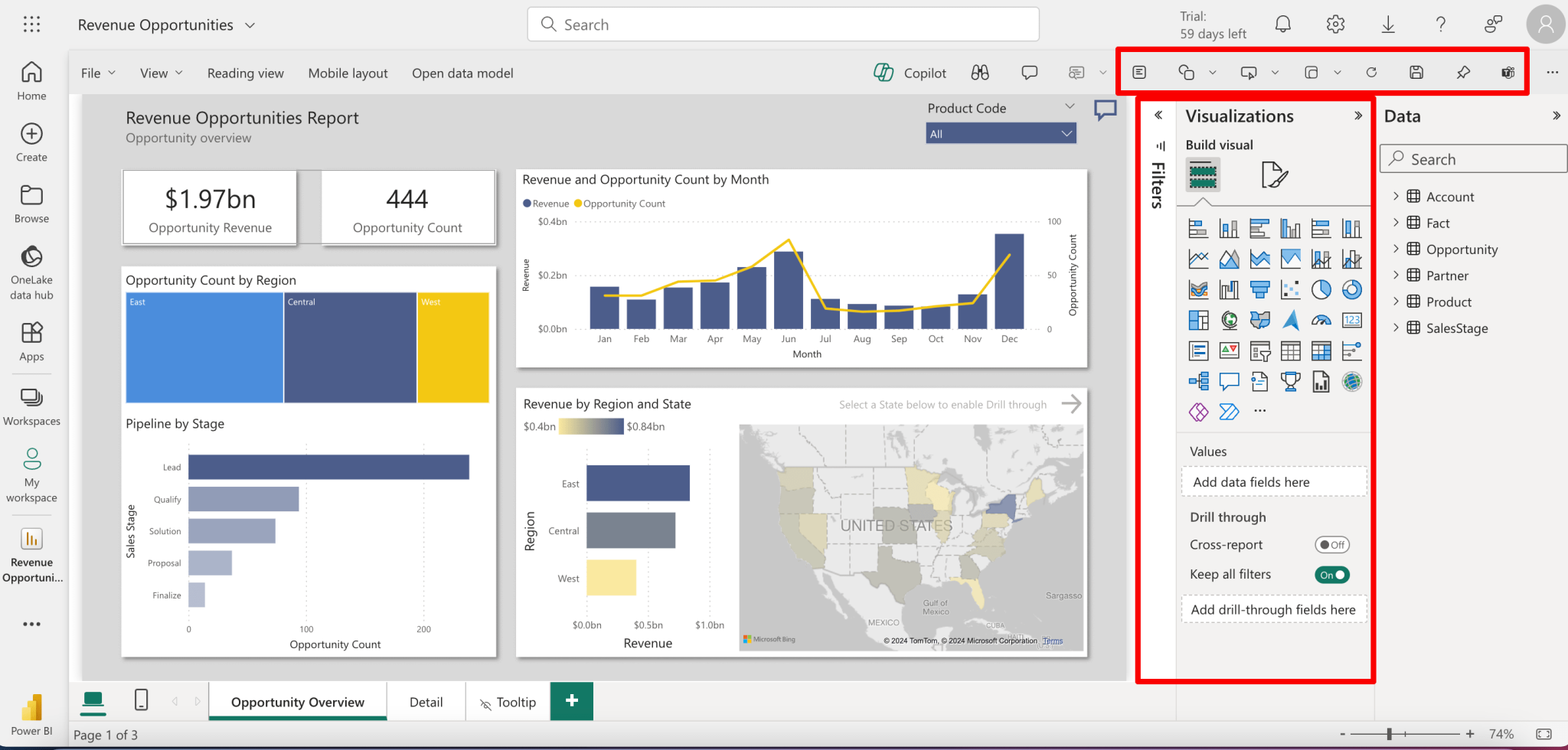Image resolution: width=1568 pixels, height=750 pixels.
Task: Adjust the zoom slider near 74%
Action: coord(1389,733)
